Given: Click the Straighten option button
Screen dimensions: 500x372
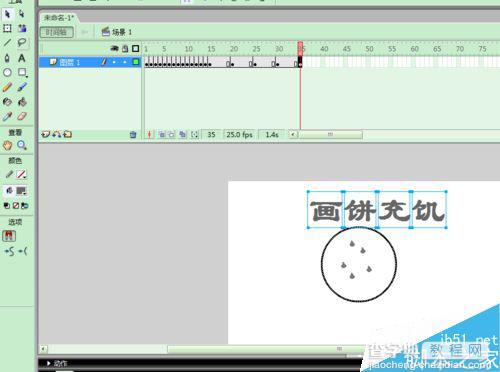Looking at the screenshot, I should (x=23, y=251).
